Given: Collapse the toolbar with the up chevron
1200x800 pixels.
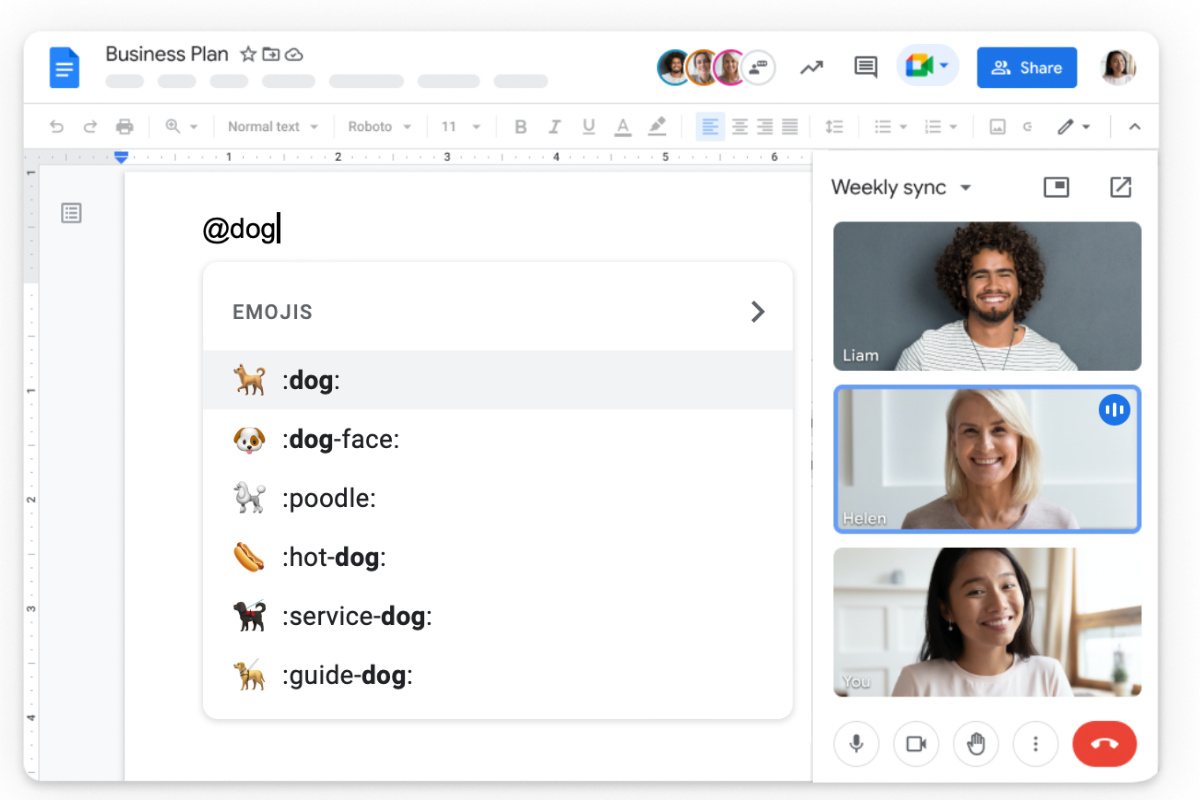Looking at the screenshot, I should click(1135, 127).
